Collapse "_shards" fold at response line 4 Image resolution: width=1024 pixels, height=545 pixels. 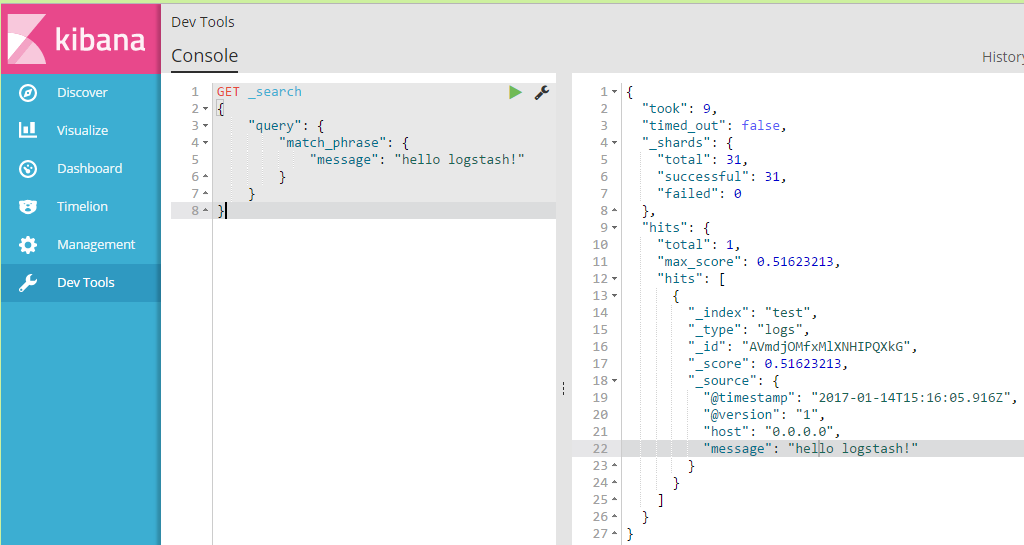(x=615, y=143)
